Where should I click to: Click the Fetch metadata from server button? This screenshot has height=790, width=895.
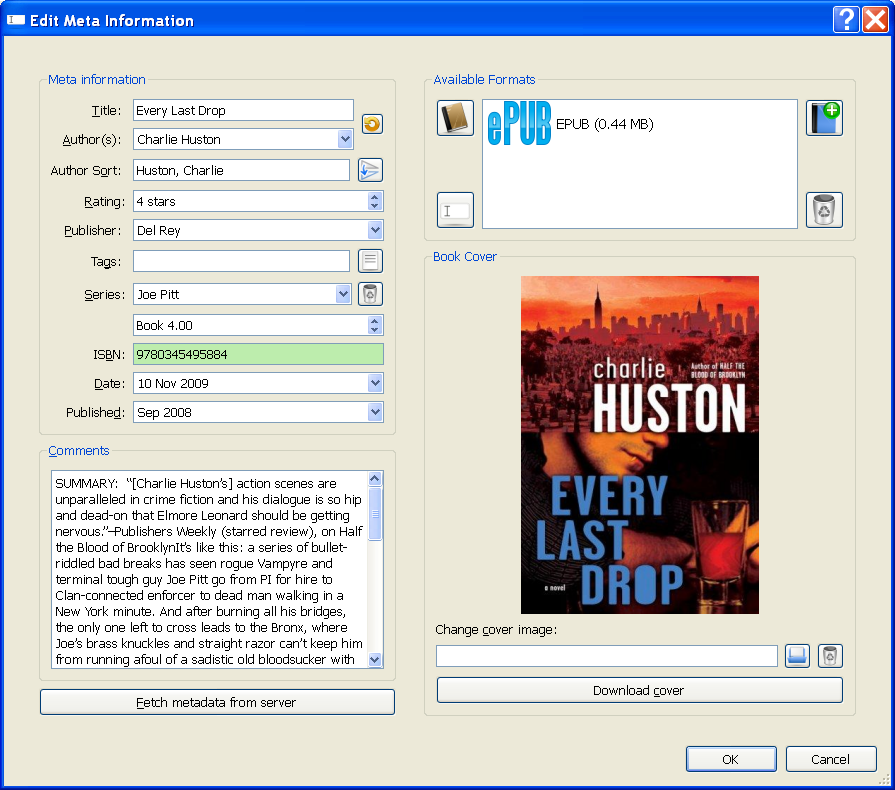[217, 702]
